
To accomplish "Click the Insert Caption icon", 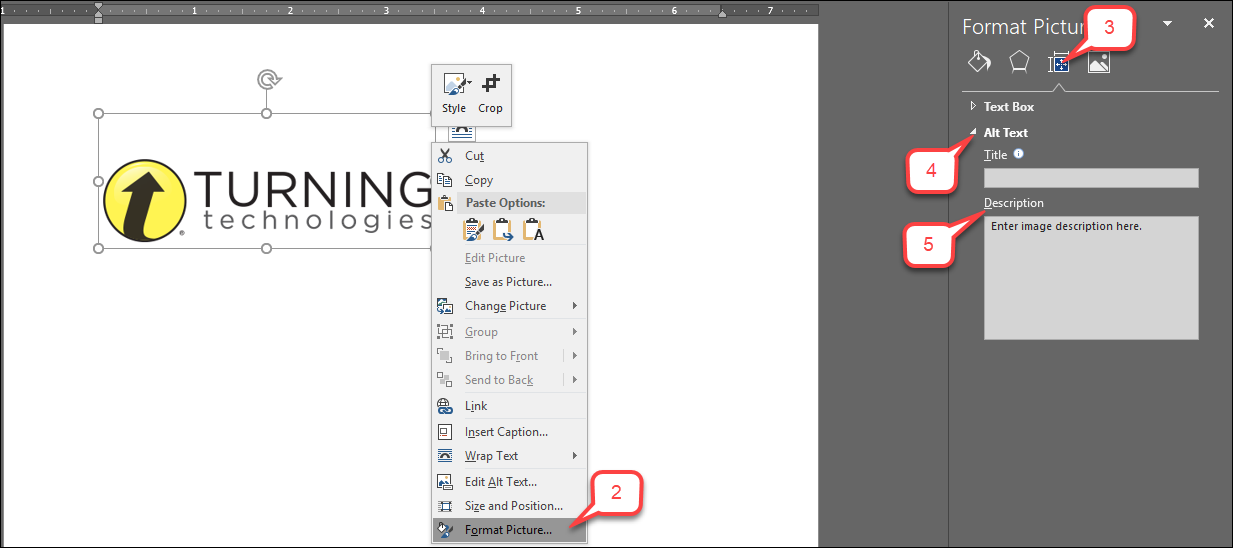I will coord(445,432).
